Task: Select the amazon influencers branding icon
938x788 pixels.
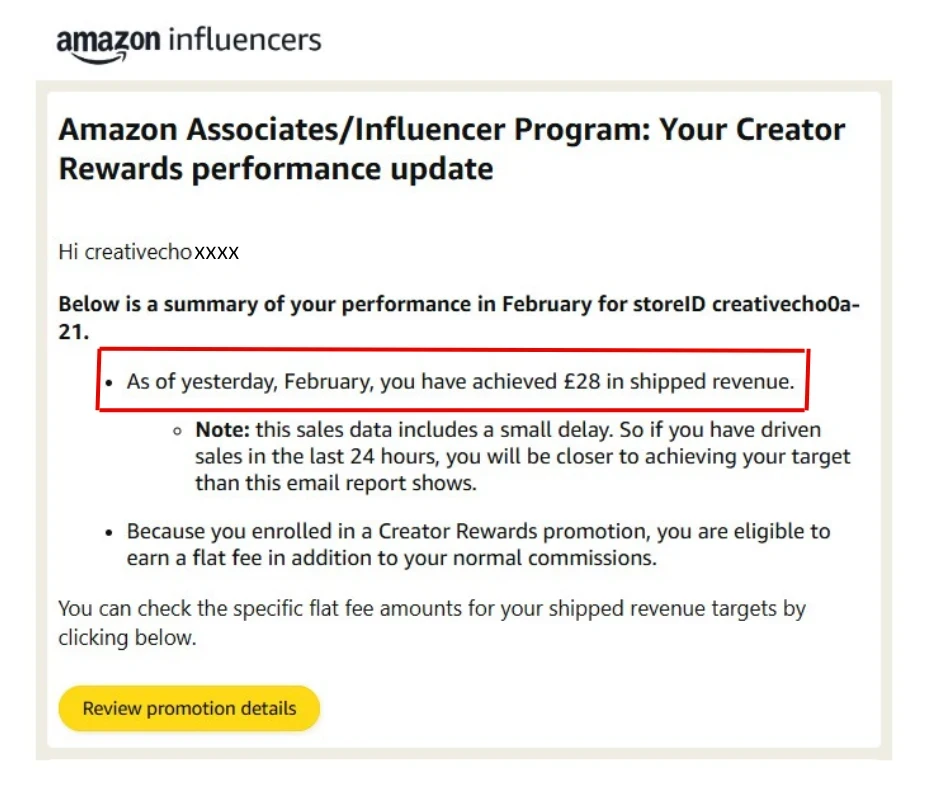Action: [x=190, y=40]
